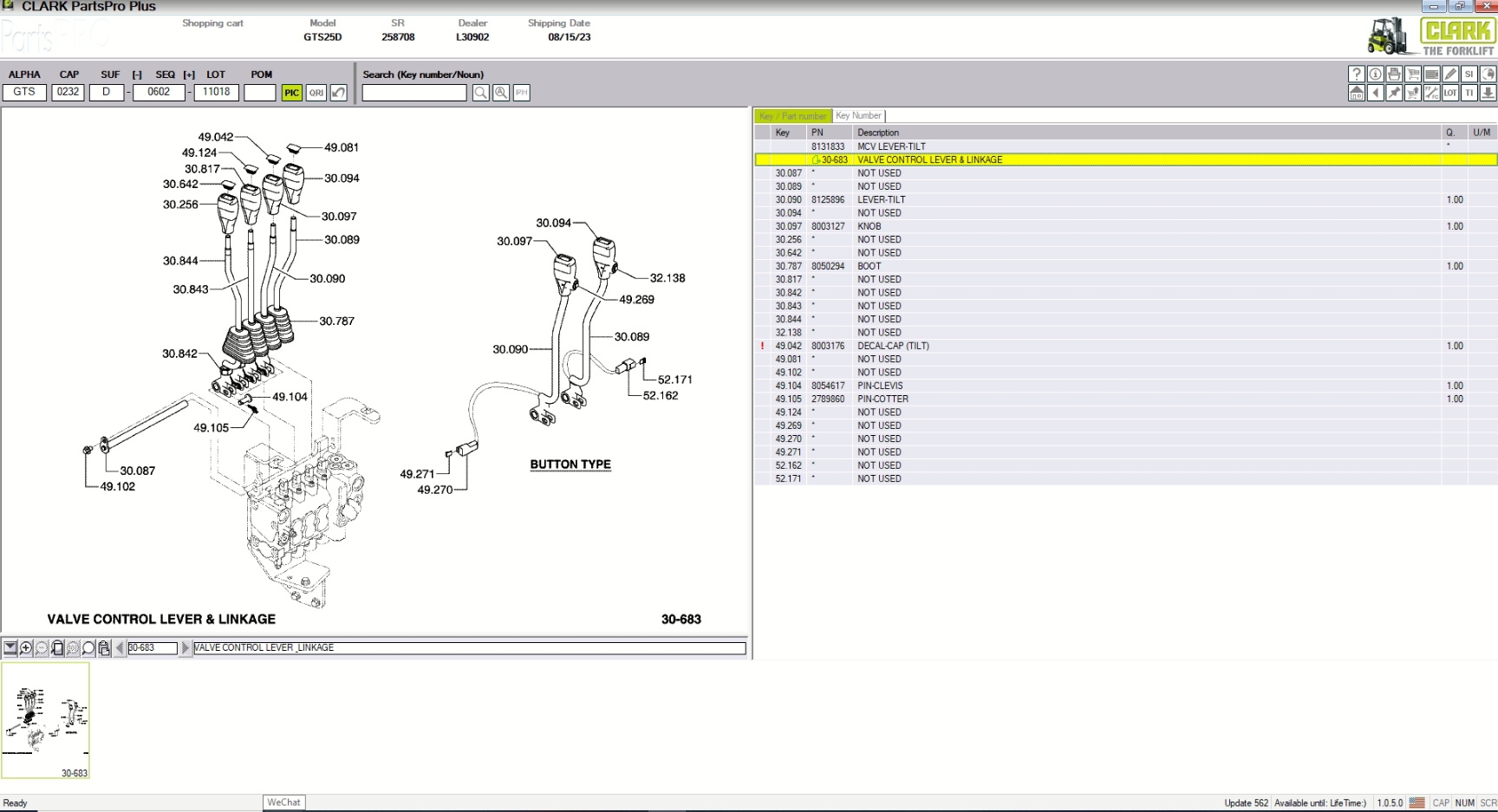
Task: Click the pencil edit icon
Action: point(1450,75)
